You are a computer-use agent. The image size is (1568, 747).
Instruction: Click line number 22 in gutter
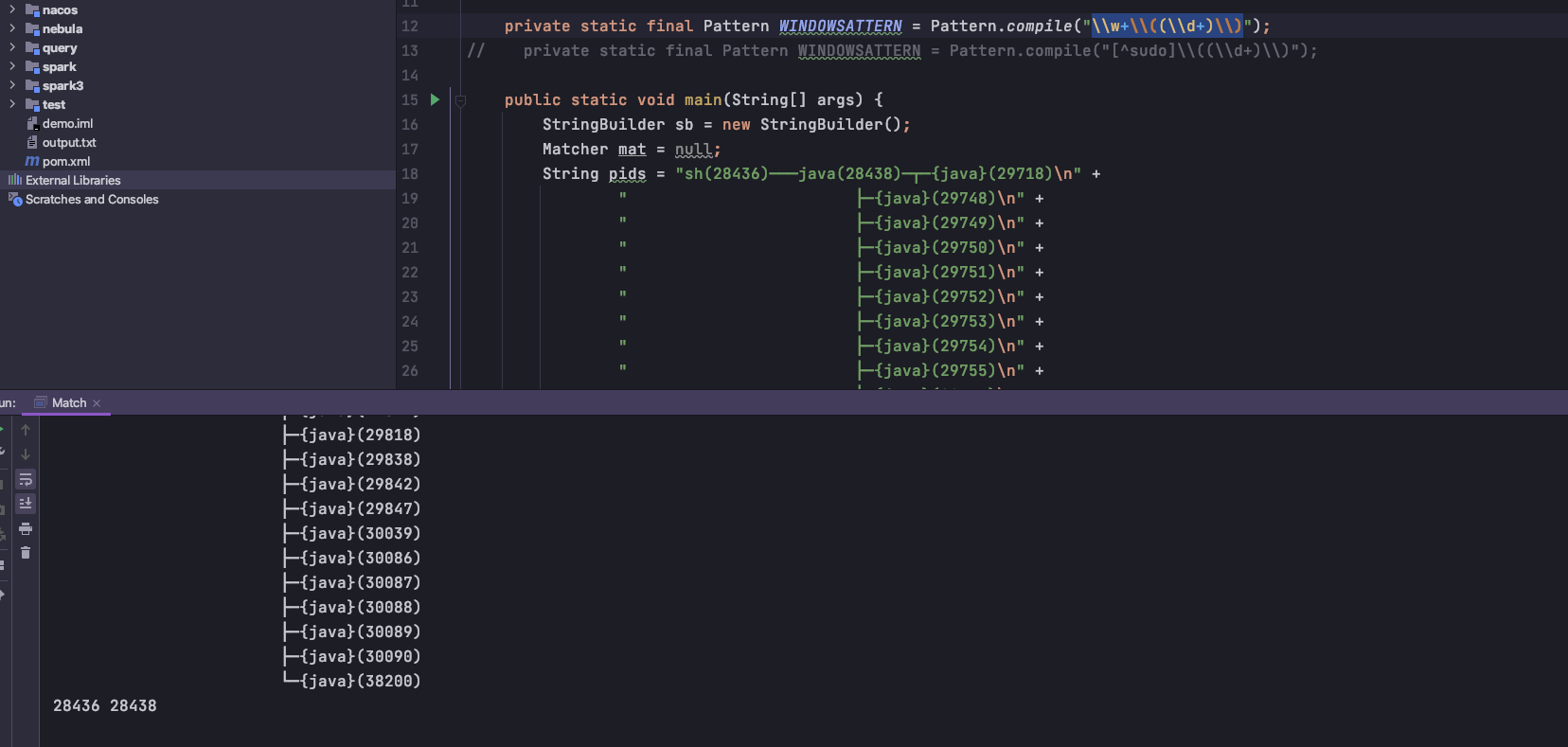click(409, 273)
